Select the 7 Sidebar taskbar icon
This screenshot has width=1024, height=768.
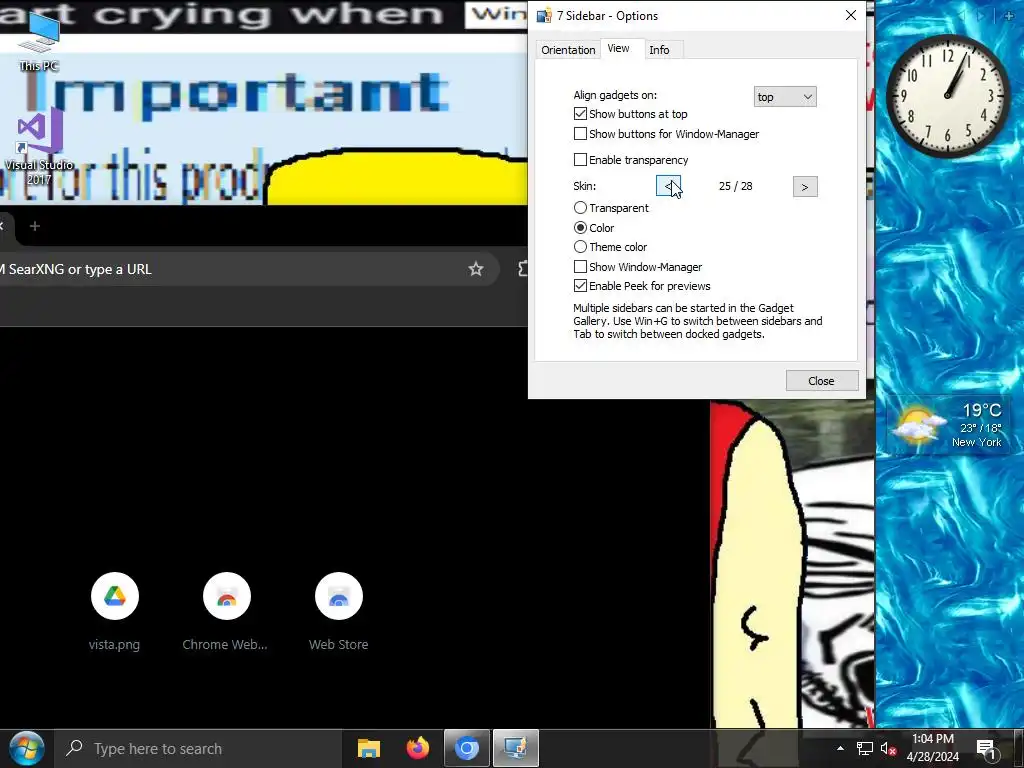click(x=516, y=748)
